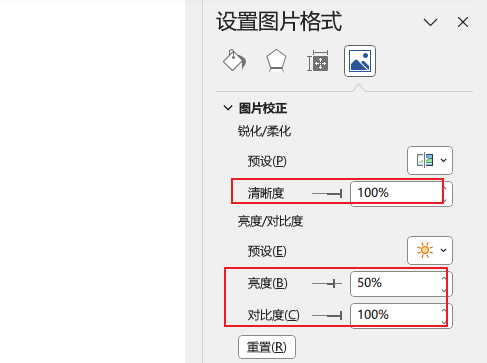Click the 重置(R) reset button

(x=267, y=347)
